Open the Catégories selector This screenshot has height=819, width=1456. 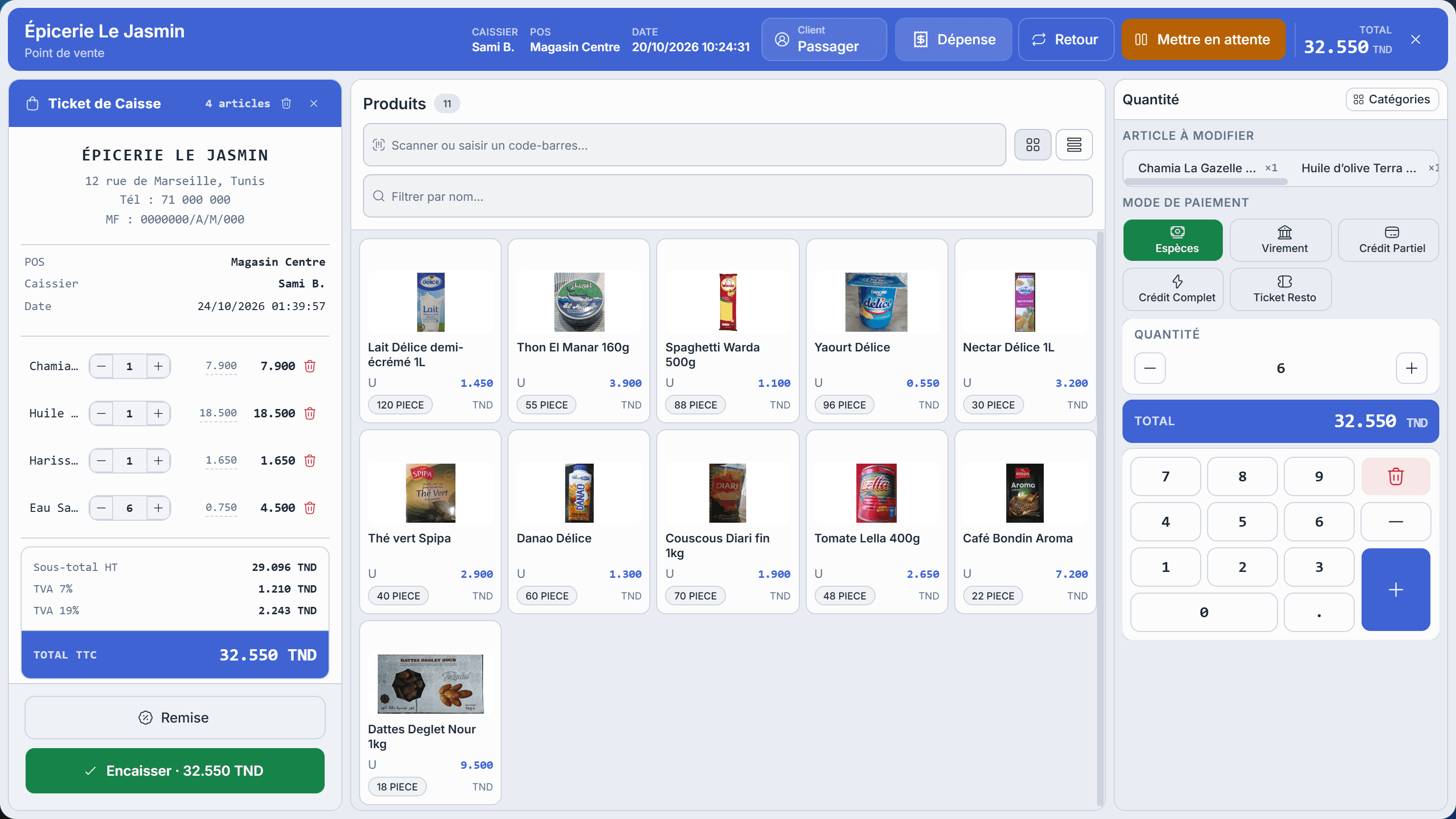(1392, 99)
